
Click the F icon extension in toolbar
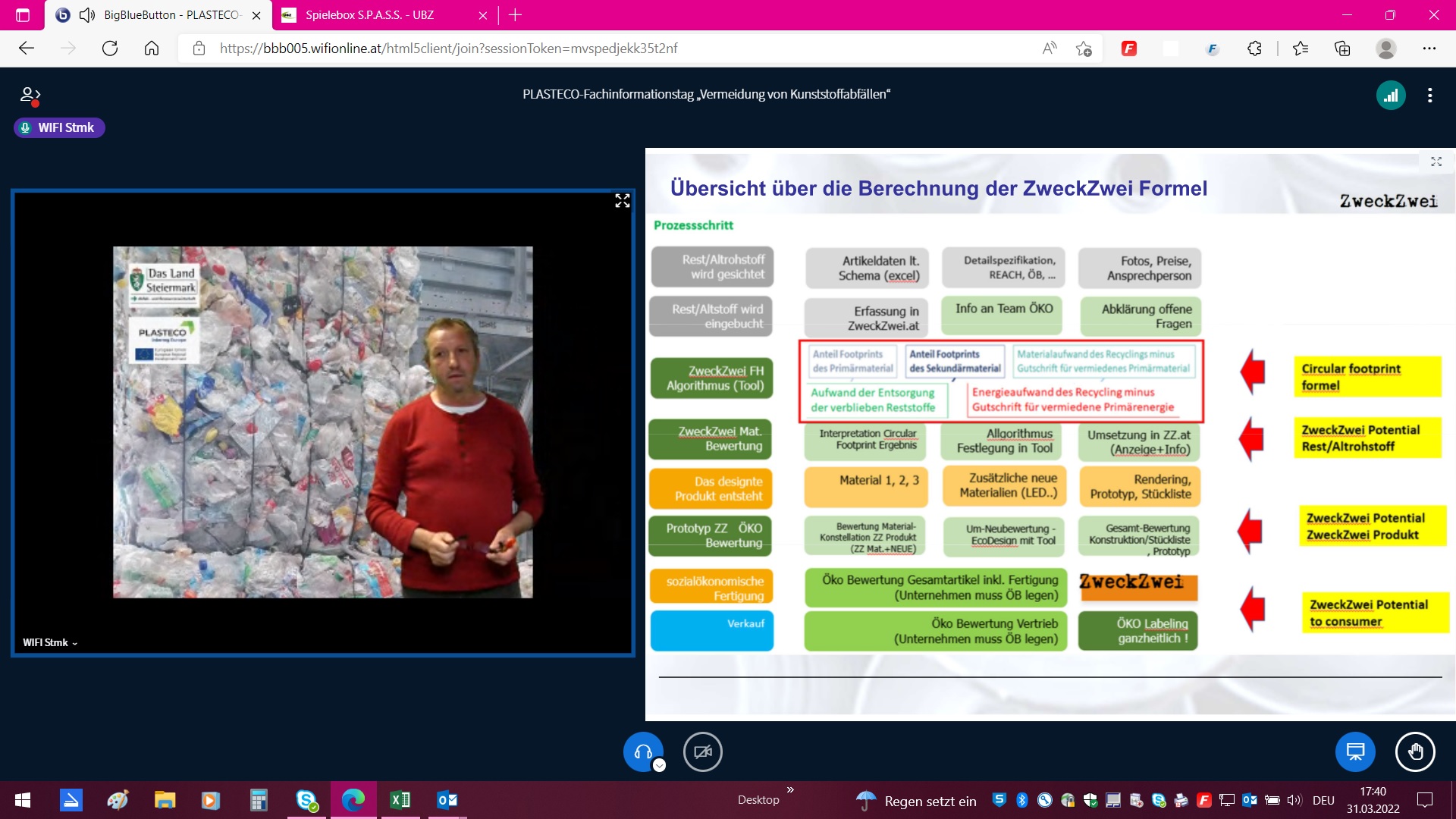coord(1212,49)
